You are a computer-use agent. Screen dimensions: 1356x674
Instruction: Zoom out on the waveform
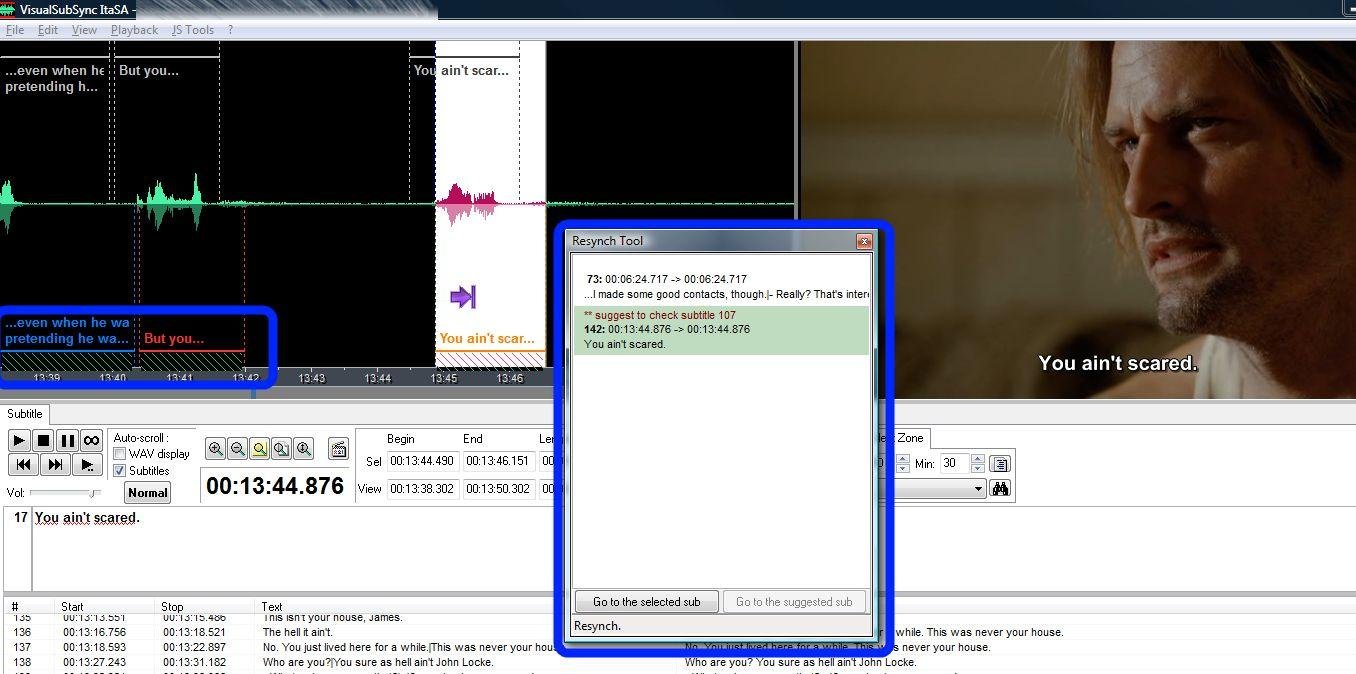coord(237,449)
